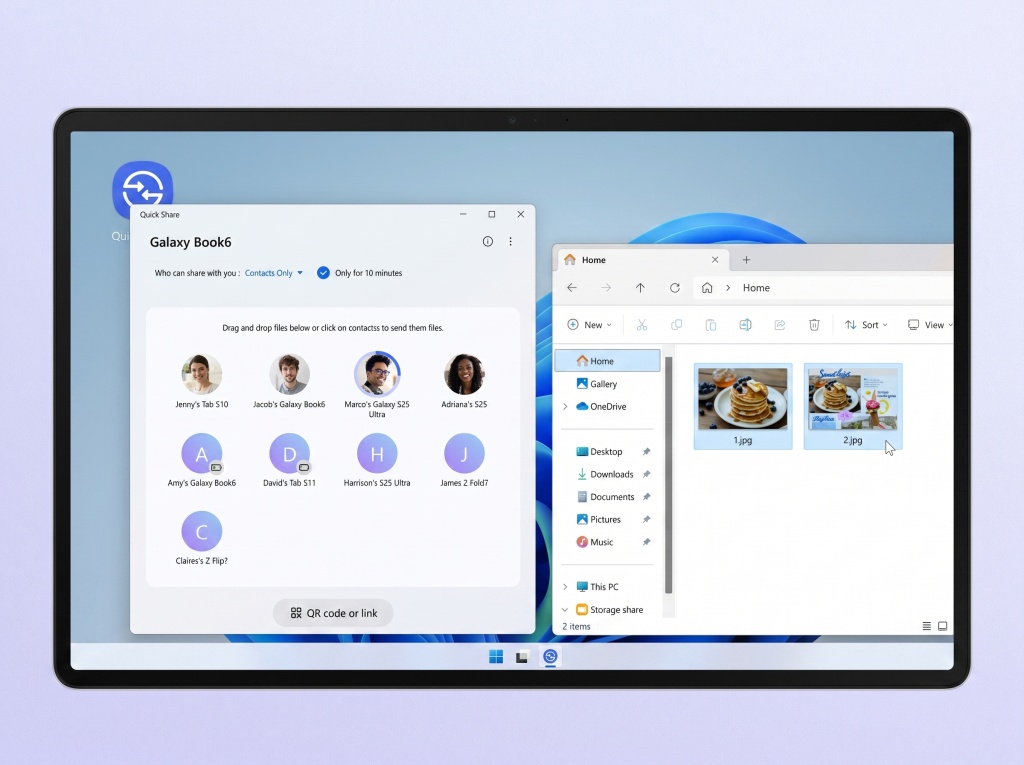Select Adriana's S25 contact

tap(464, 382)
